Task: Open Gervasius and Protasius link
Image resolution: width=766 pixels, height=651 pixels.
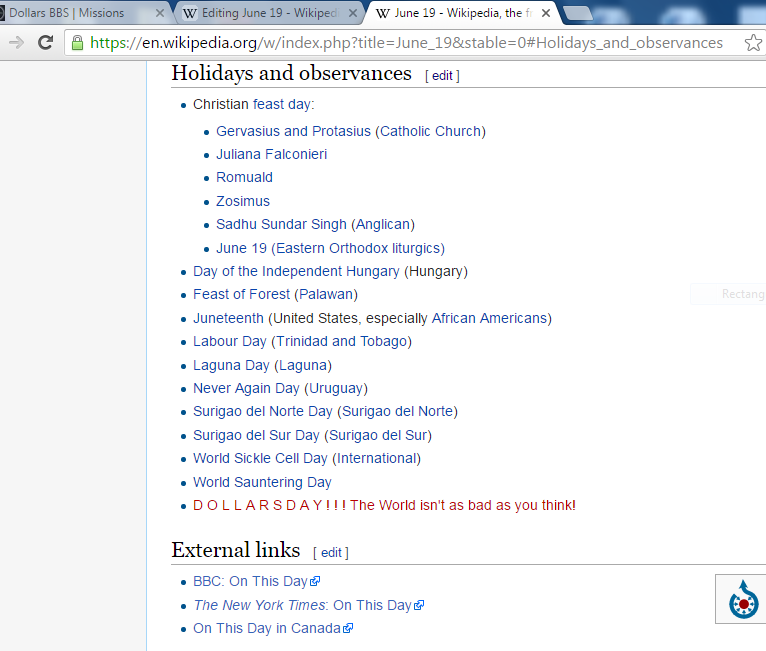Action: pyautogui.click(x=293, y=131)
